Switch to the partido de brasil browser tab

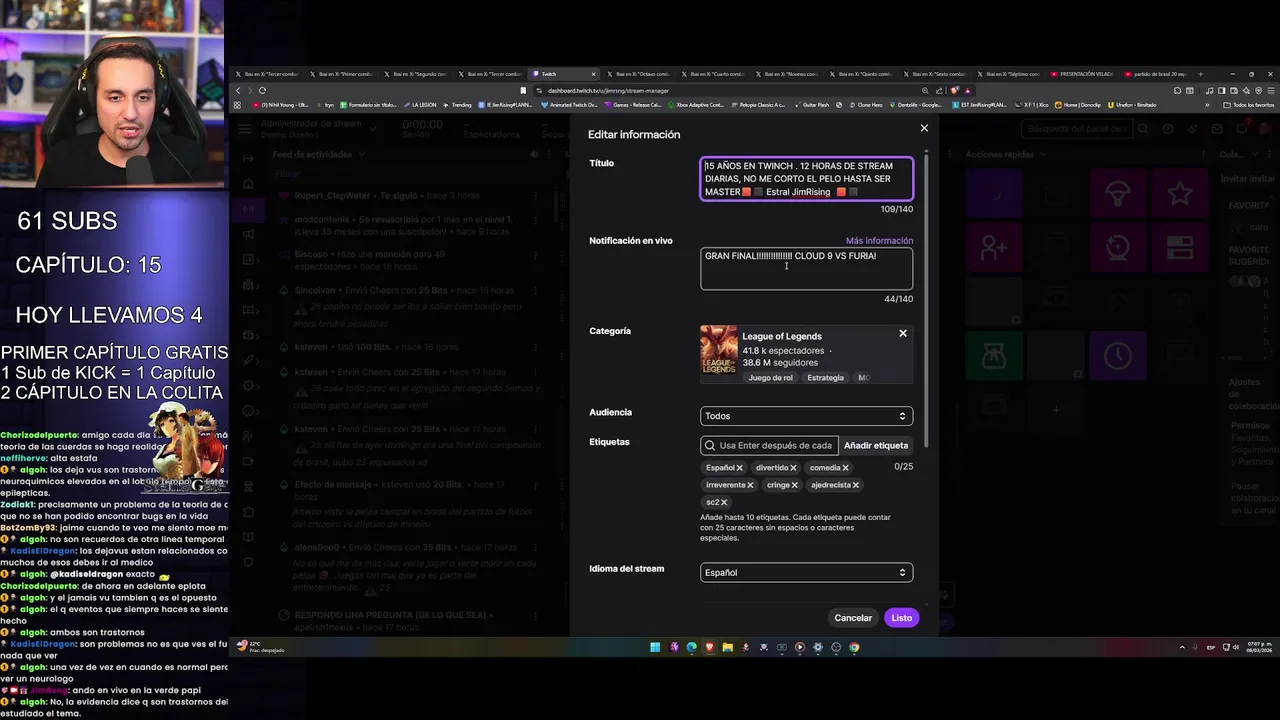click(1156, 74)
